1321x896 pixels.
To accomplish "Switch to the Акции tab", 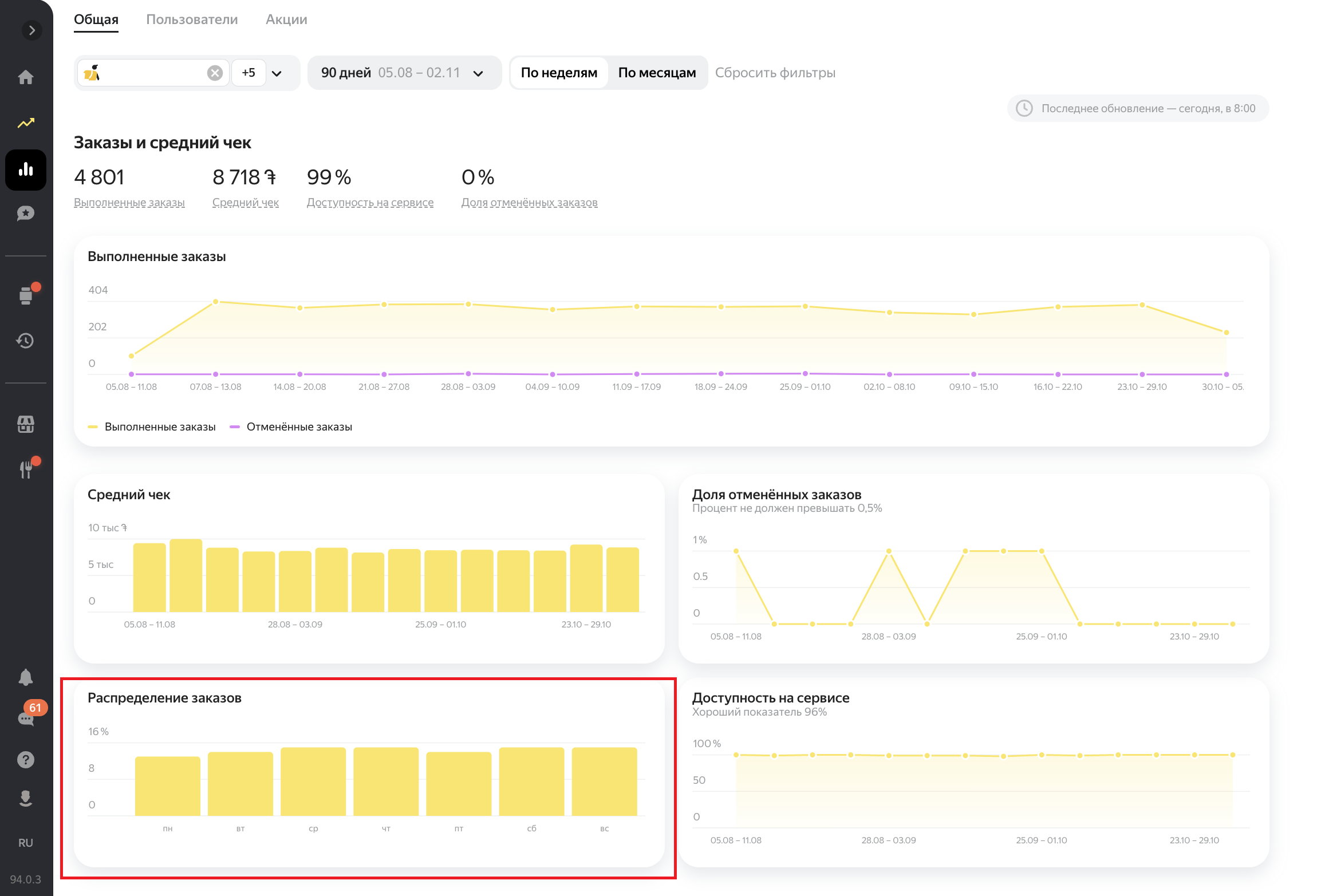I will point(286,19).
